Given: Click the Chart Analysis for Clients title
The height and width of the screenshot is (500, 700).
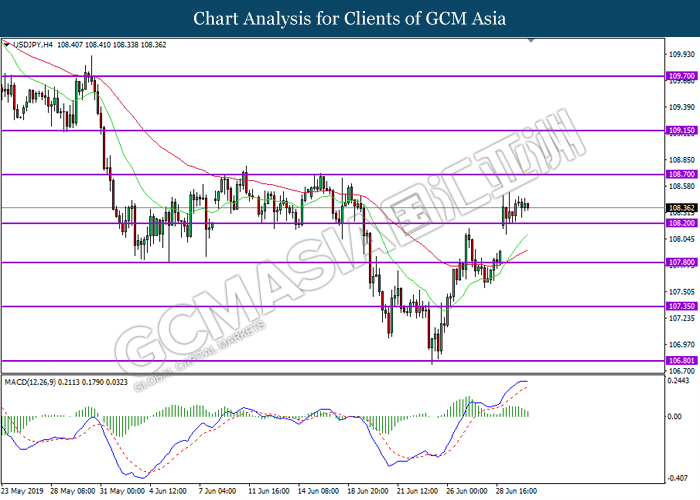Looking at the screenshot, I should tap(350, 19).
